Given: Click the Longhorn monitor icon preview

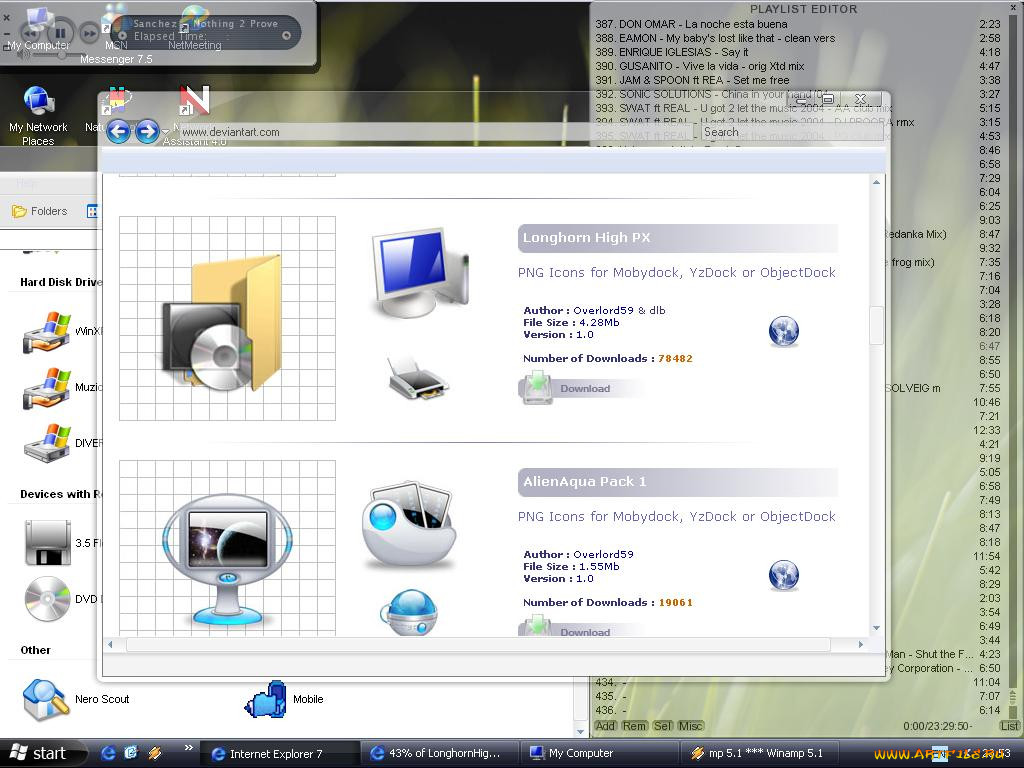Looking at the screenshot, I should [420, 272].
